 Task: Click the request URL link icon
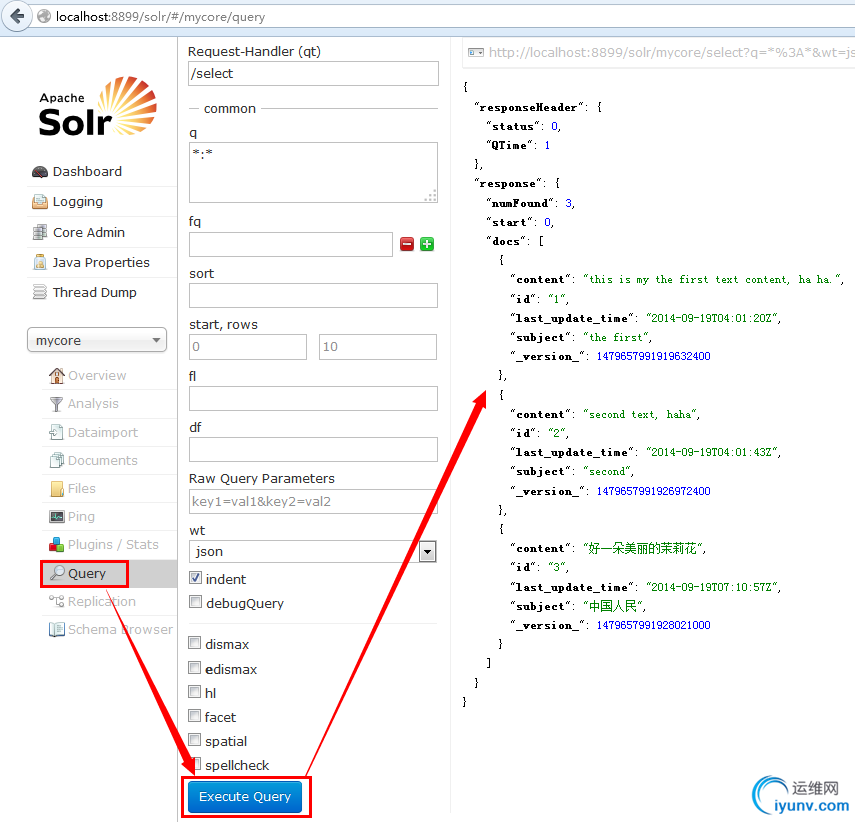(x=476, y=53)
